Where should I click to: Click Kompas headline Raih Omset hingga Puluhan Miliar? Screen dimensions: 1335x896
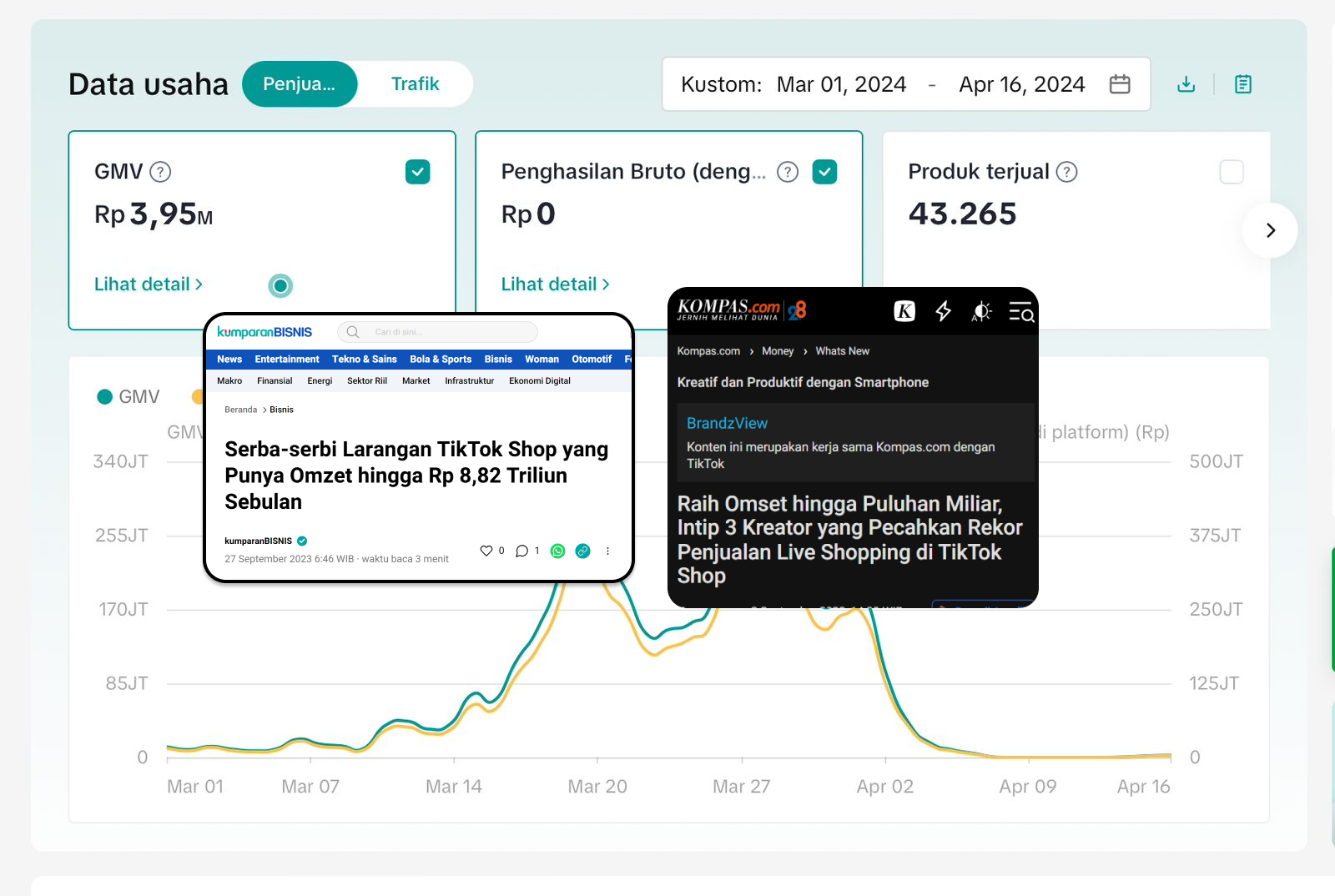[849, 540]
